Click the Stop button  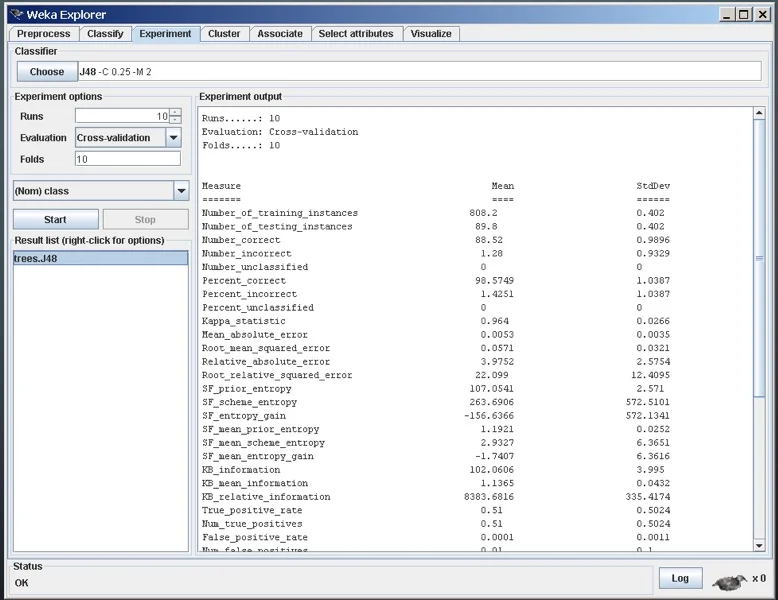coord(145,219)
